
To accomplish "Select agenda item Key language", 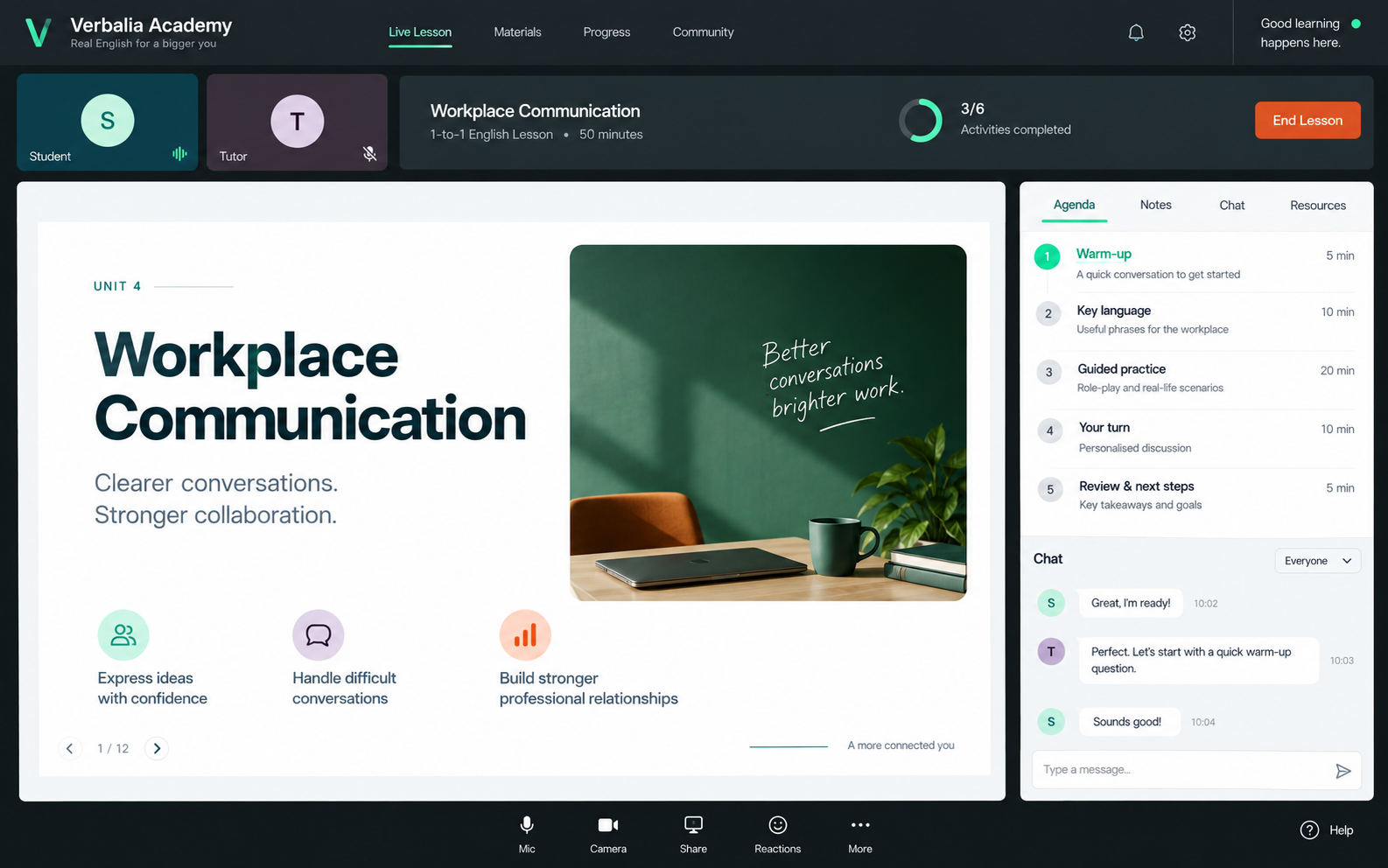I will coord(1195,320).
